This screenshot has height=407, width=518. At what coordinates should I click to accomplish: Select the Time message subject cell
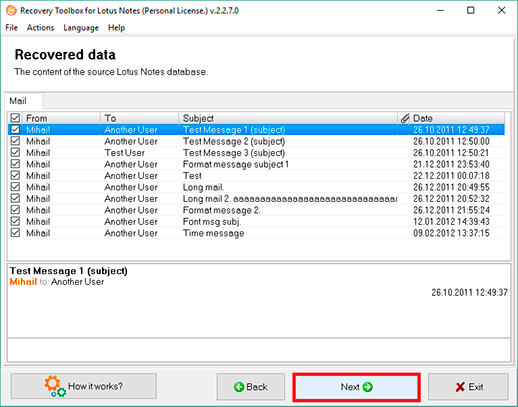click(213, 233)
